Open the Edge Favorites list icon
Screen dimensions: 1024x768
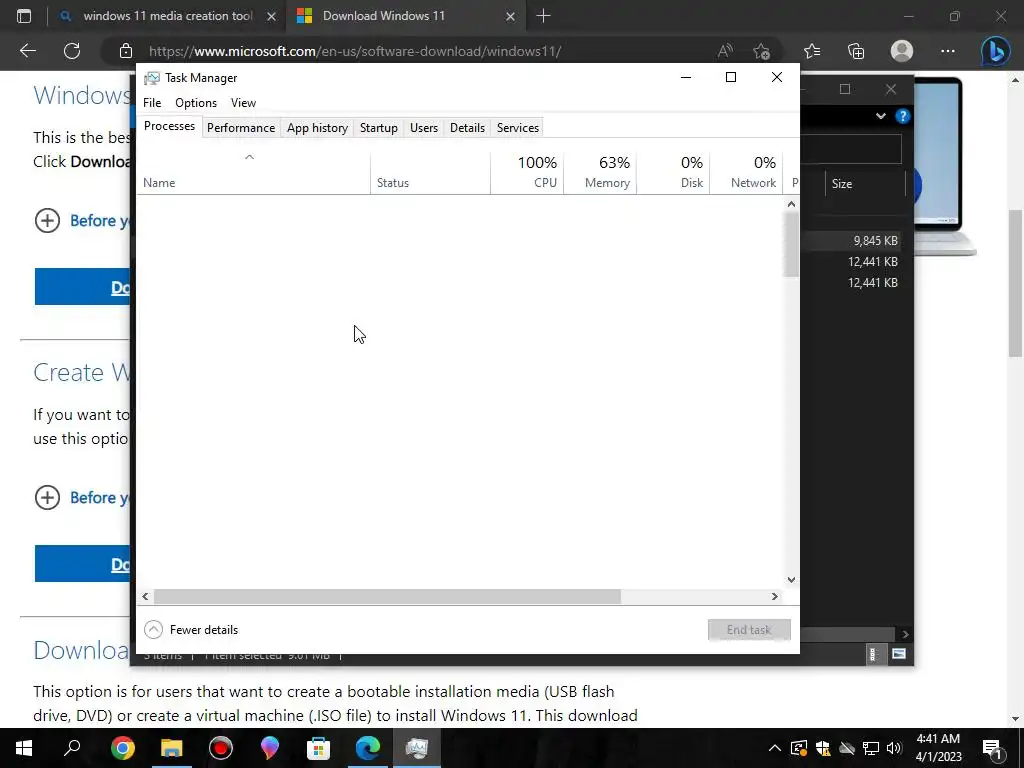[812, 51]
